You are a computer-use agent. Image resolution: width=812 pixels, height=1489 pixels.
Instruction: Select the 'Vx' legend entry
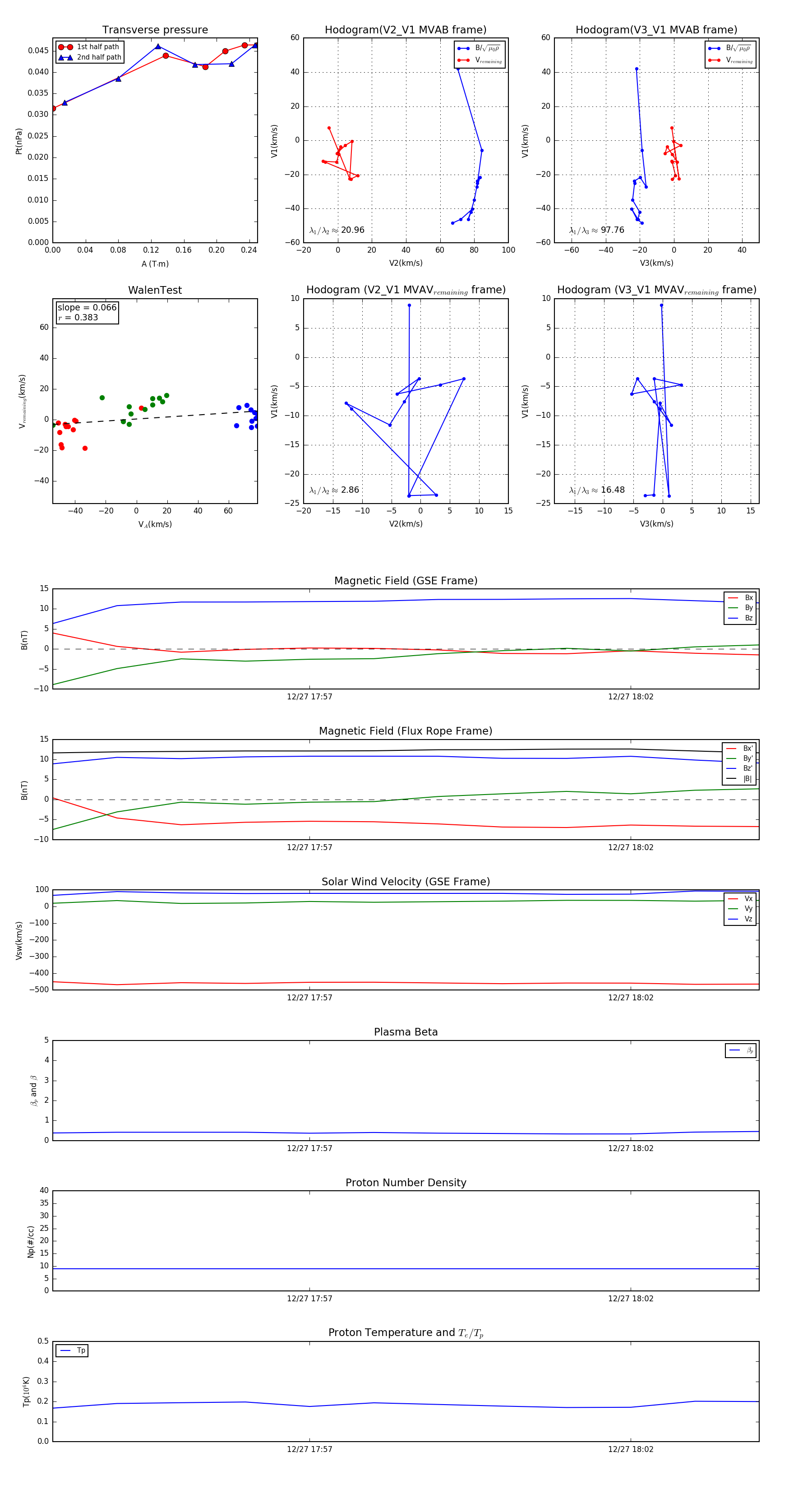740,899
